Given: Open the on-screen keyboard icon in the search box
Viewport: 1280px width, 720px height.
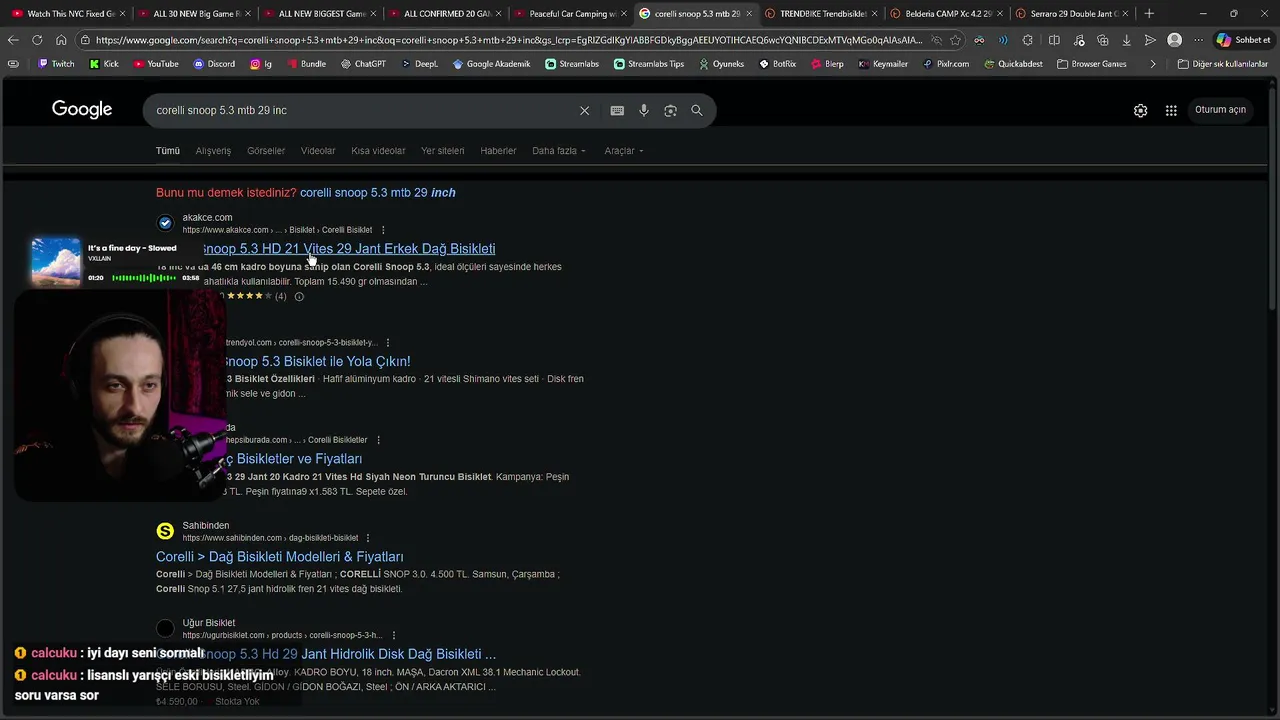Looking at the screenshot, I should point(617,110).
